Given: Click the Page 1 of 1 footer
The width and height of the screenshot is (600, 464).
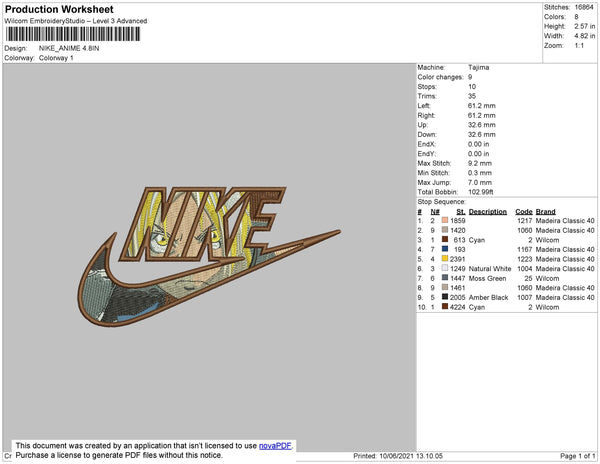Looking at the screenshot, I should point(577,456).
